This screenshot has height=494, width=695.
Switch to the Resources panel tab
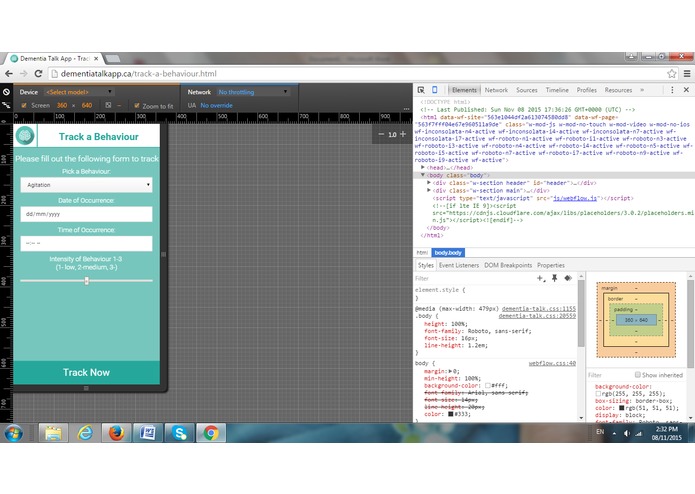618,90
